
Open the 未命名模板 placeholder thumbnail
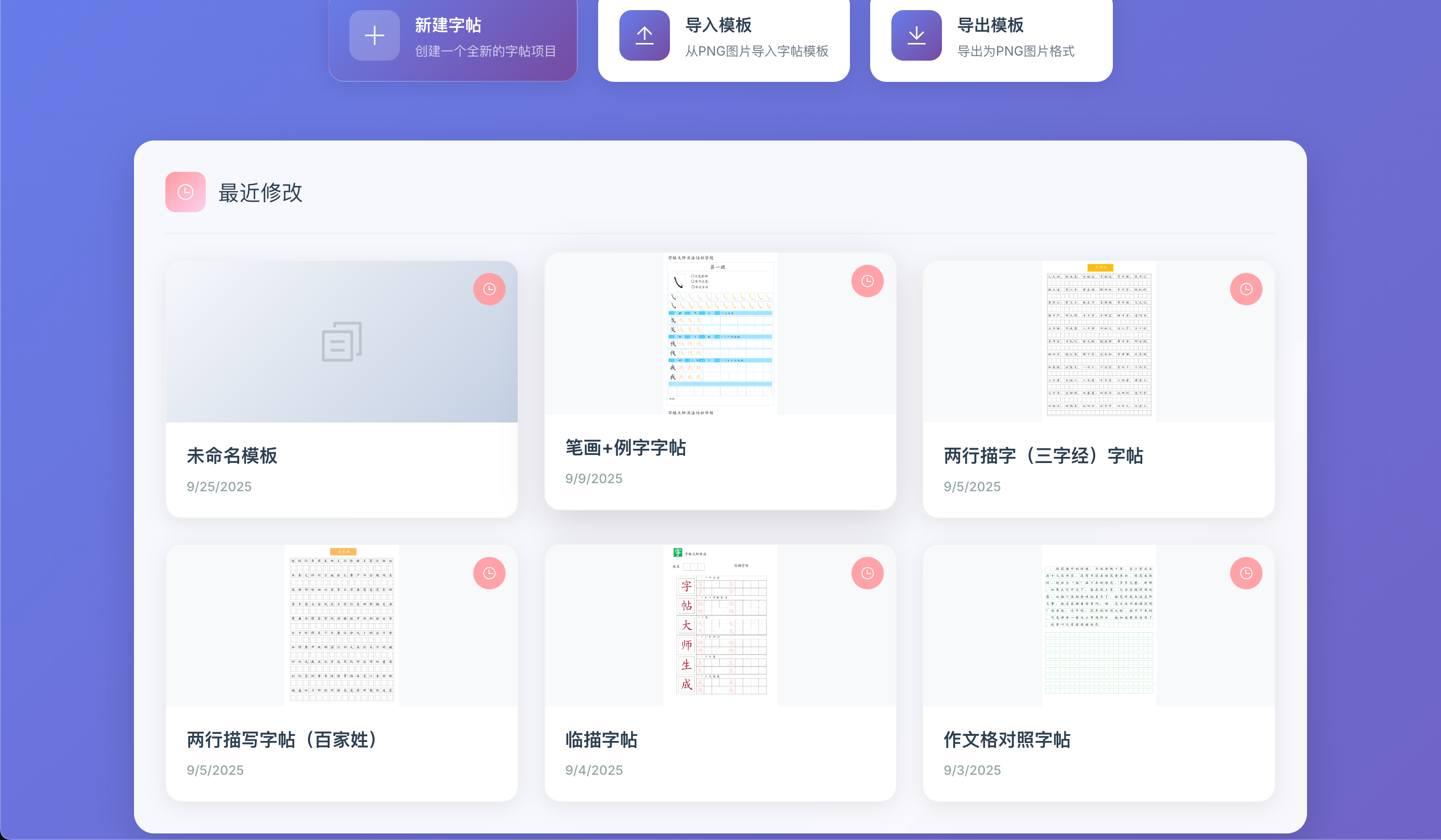(342, 342)
